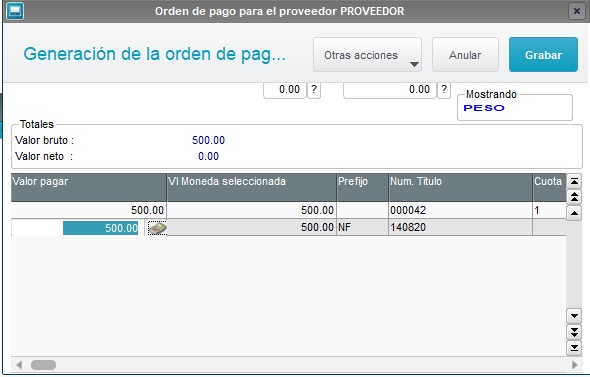Click the highlighted 500.00 Valor pagar input
The width and height of the screenshot is (590, 377).
coord(100,228)
